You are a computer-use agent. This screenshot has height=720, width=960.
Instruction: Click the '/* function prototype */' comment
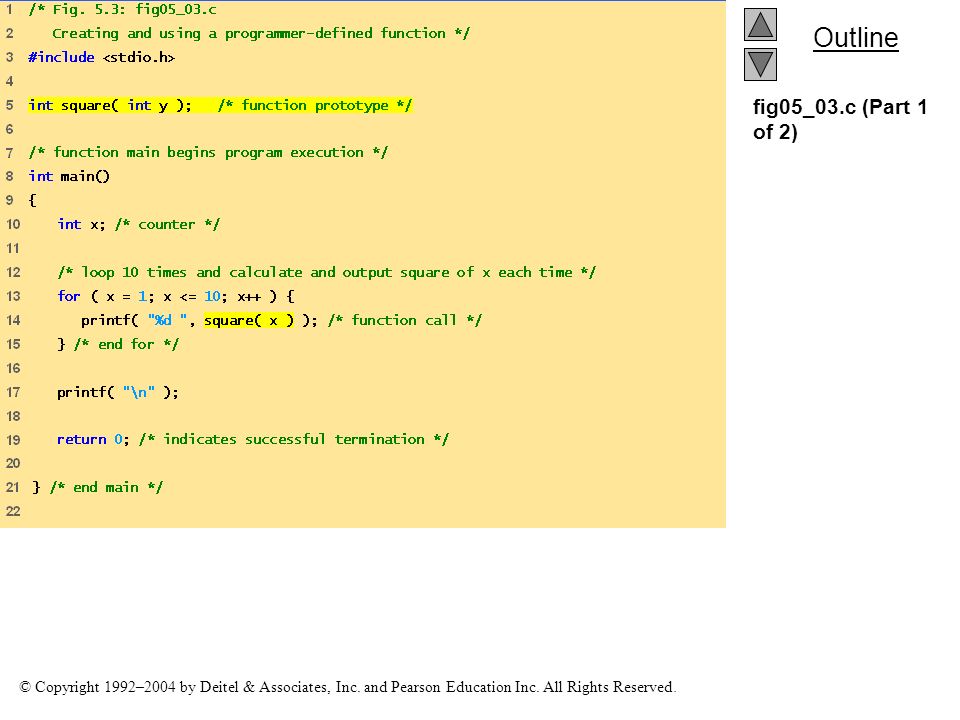tap(315, 105)
